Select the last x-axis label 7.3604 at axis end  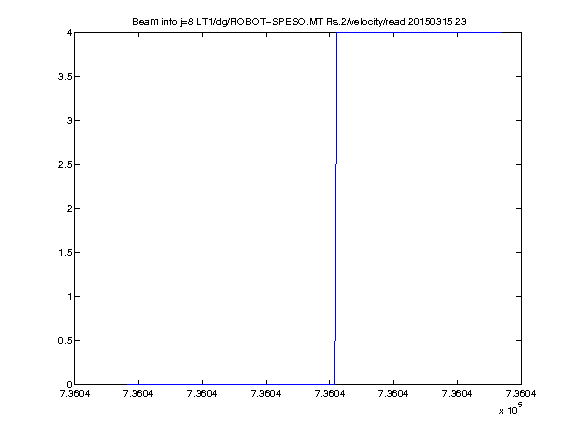(521, 394)
